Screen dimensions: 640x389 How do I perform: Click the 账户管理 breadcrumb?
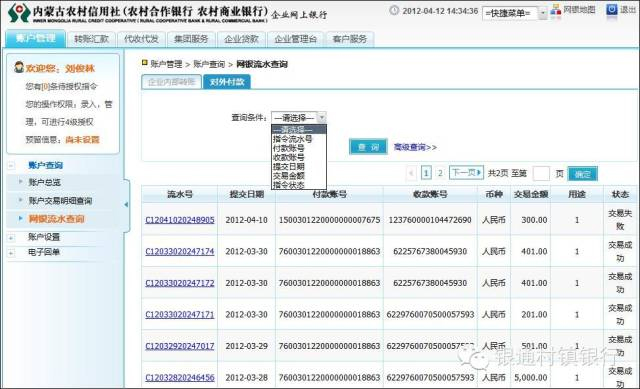(x=166, y=64)
